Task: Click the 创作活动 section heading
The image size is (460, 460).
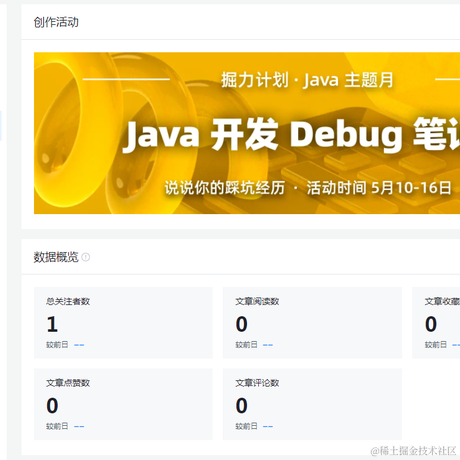Action: 56,22
